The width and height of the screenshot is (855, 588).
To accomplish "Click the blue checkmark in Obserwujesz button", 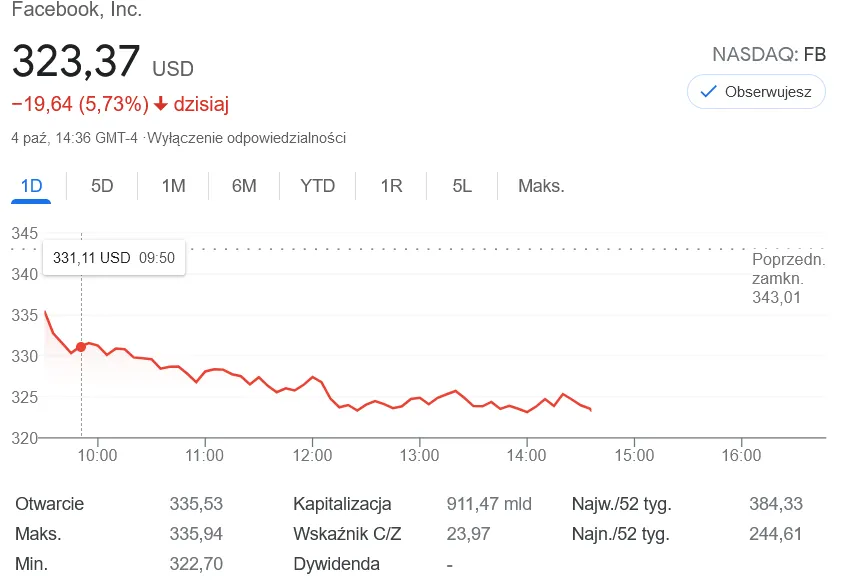I will (708, 92).
